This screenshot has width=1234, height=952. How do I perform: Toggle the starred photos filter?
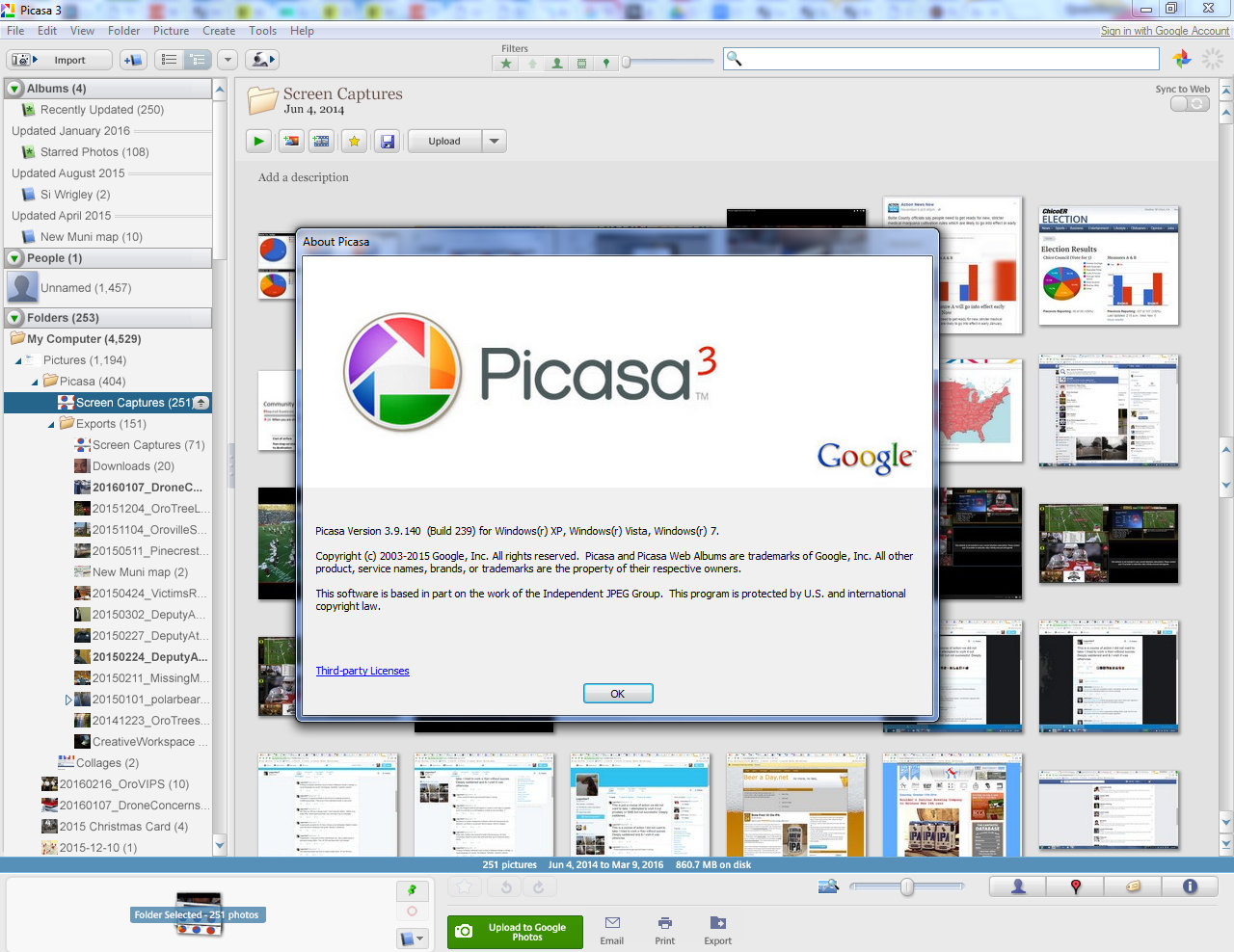pyautogui.click(x=505, y=64)
